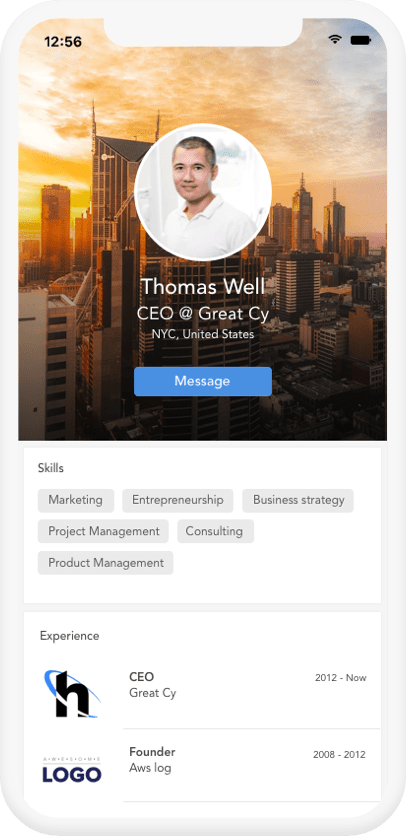Tap the NYC, United States location

point(203,334)
